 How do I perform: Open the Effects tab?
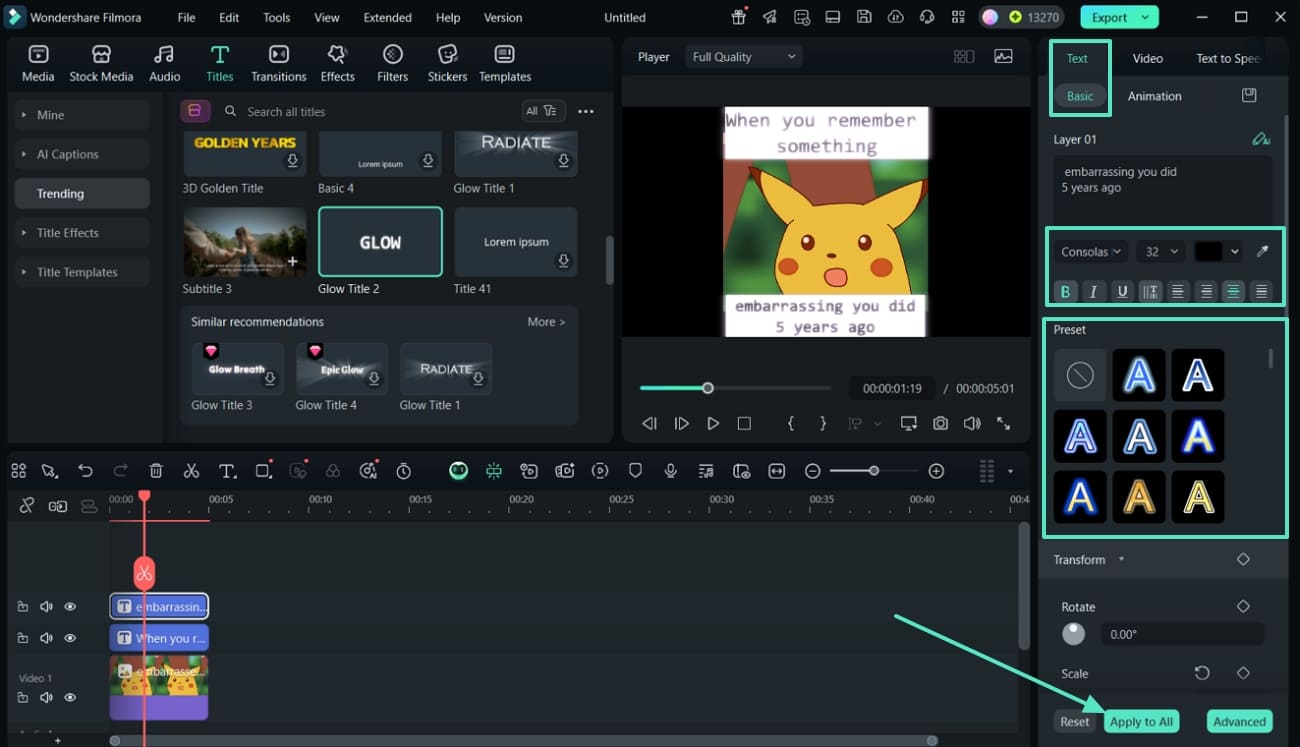pos(338,63)
